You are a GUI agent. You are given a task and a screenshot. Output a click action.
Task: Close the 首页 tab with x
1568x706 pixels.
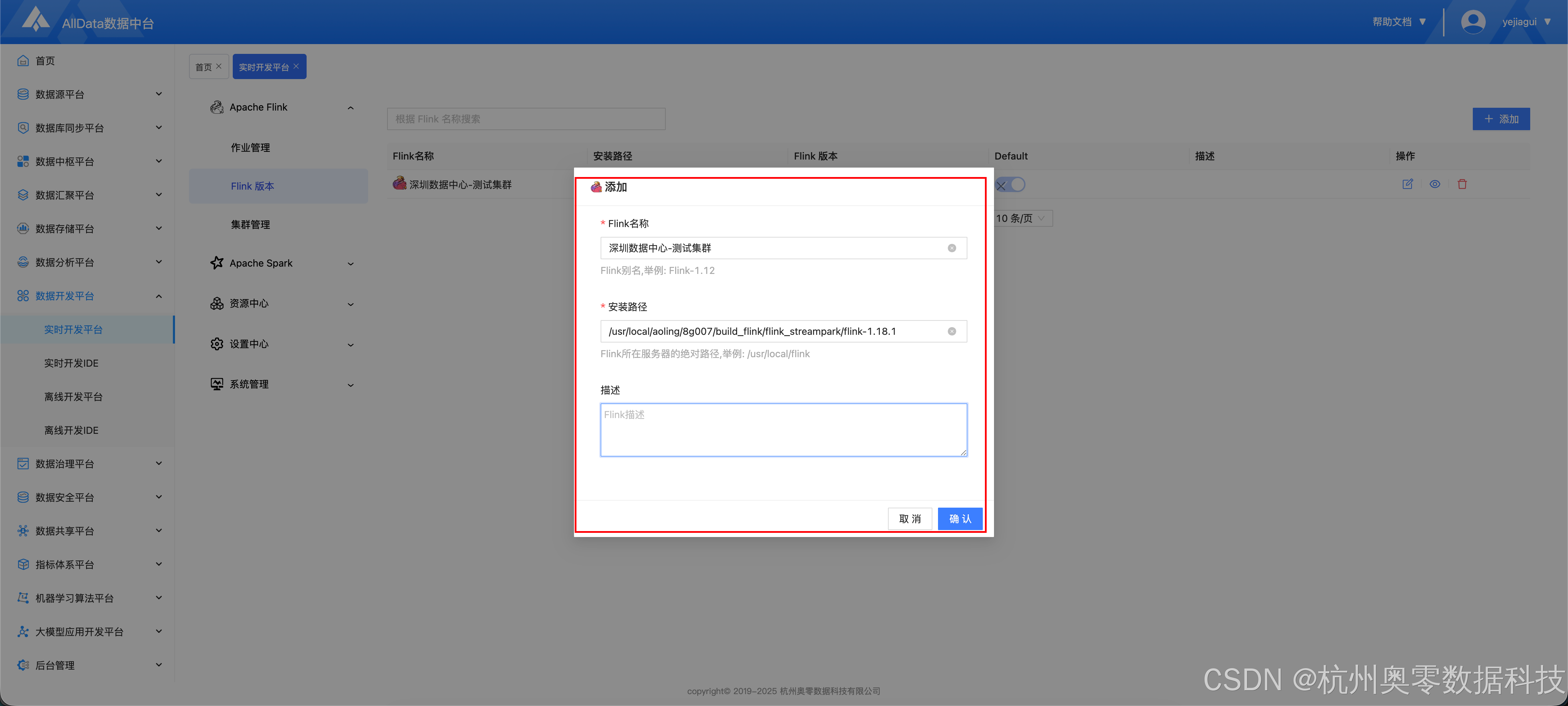(x=219, y=66)
